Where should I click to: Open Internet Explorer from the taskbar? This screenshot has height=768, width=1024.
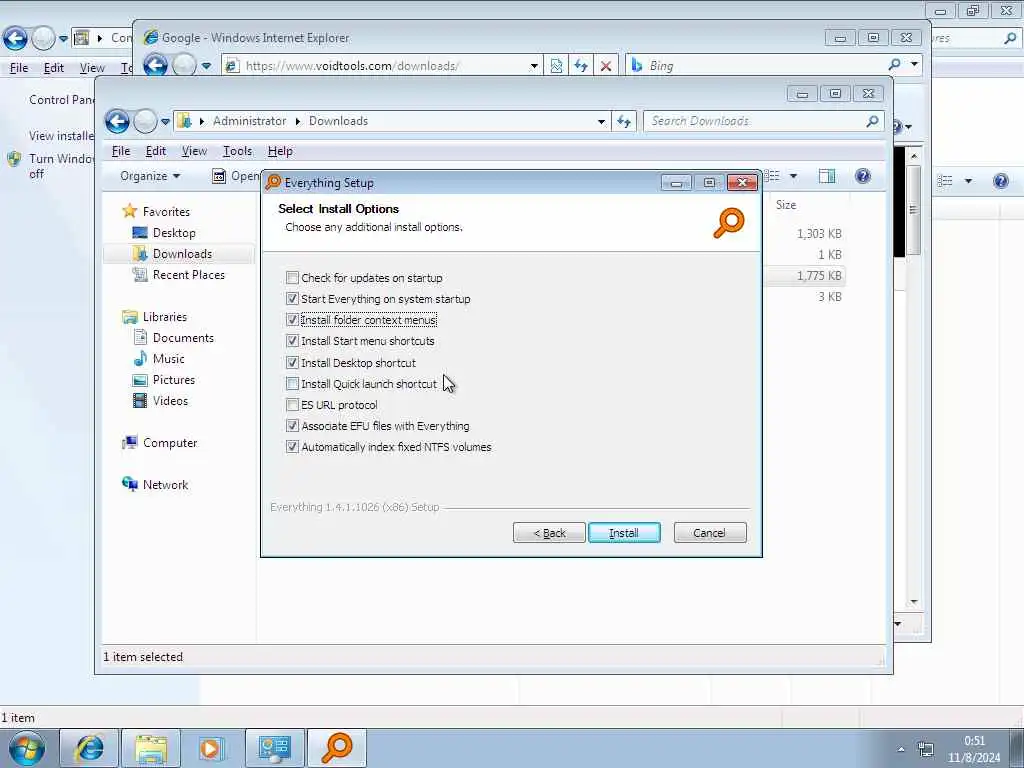[x=89, y=748]
